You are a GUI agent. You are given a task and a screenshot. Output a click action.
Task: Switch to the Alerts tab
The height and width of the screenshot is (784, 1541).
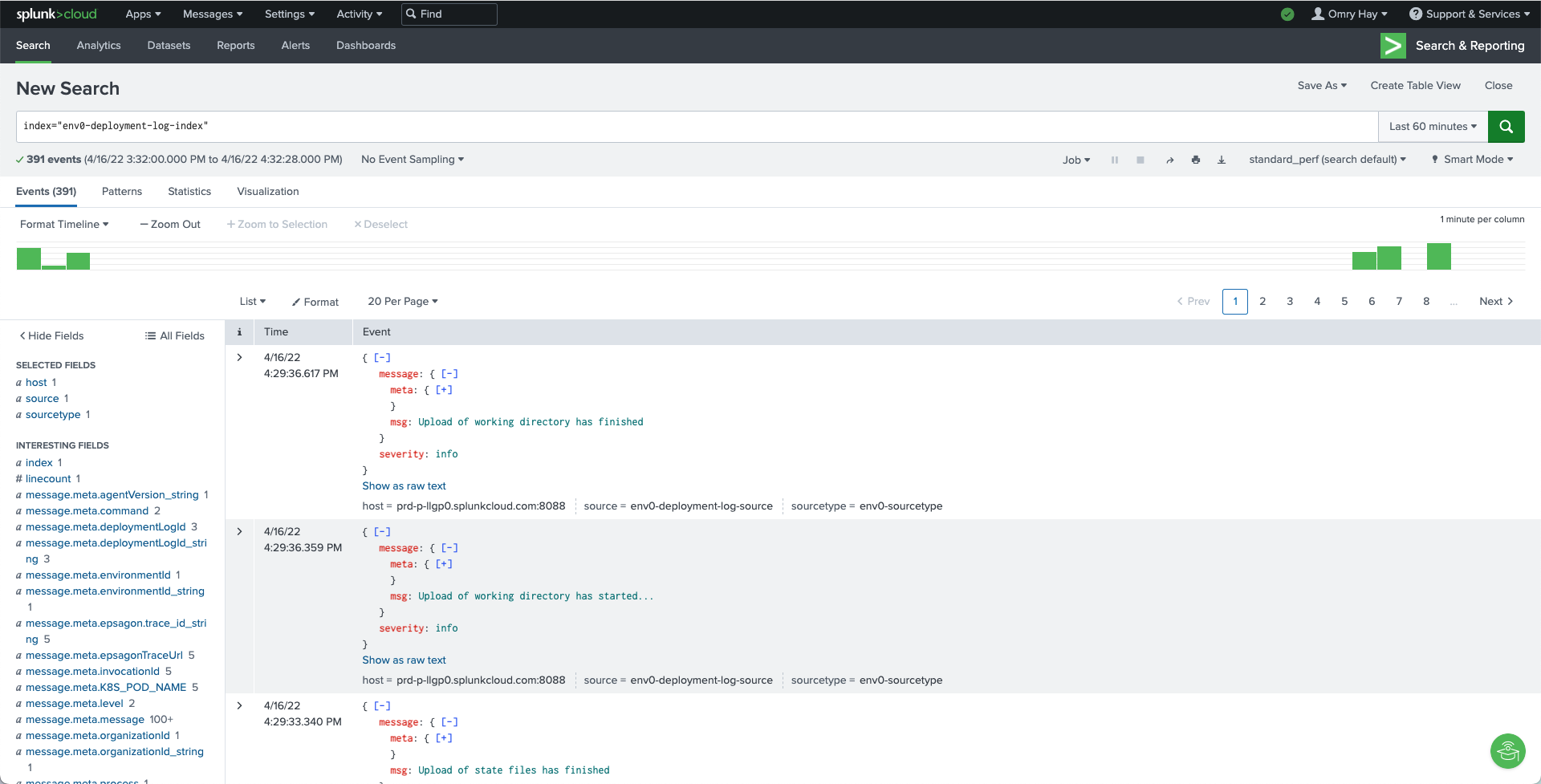(x=295, y=46)
